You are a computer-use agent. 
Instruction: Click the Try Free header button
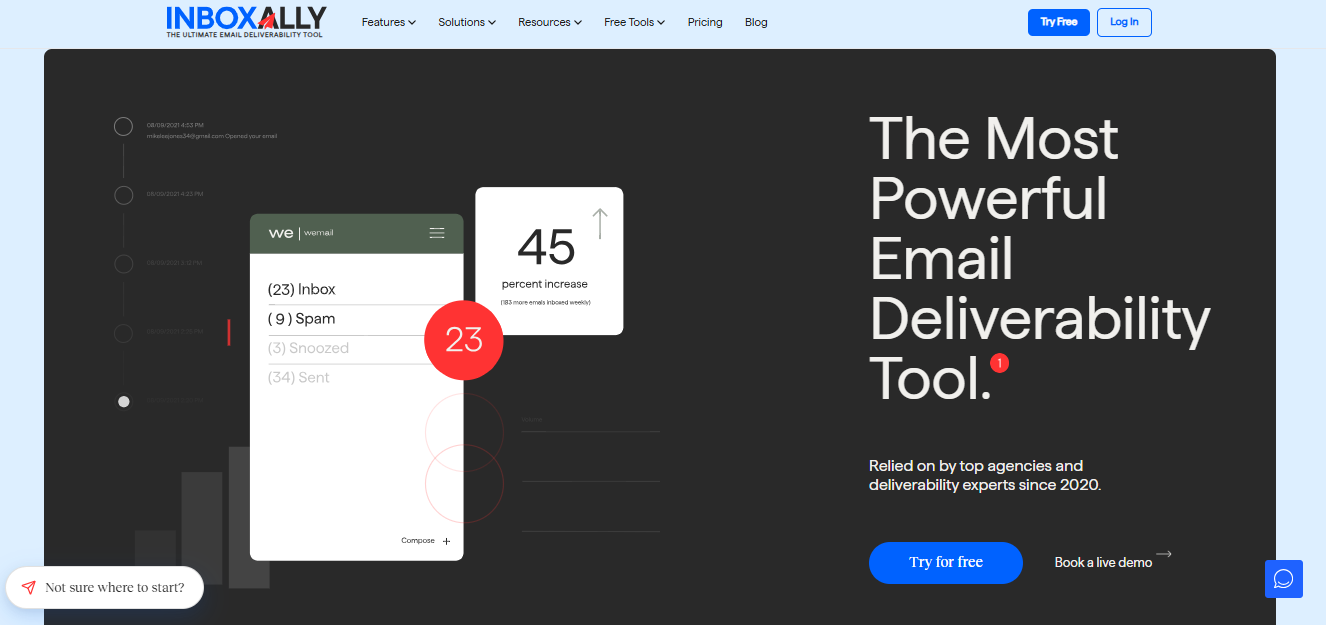[x=1059, y=22]
